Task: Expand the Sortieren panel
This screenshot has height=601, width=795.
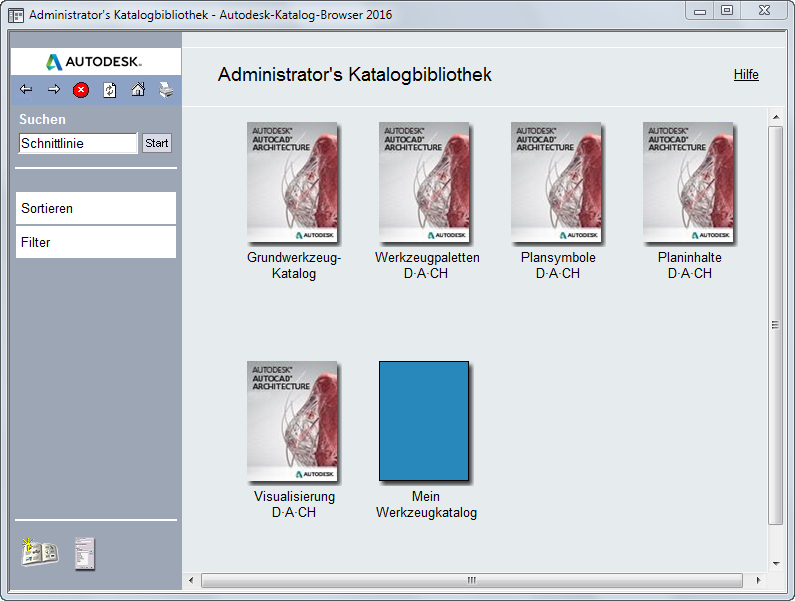Action: tap(96, 208)
